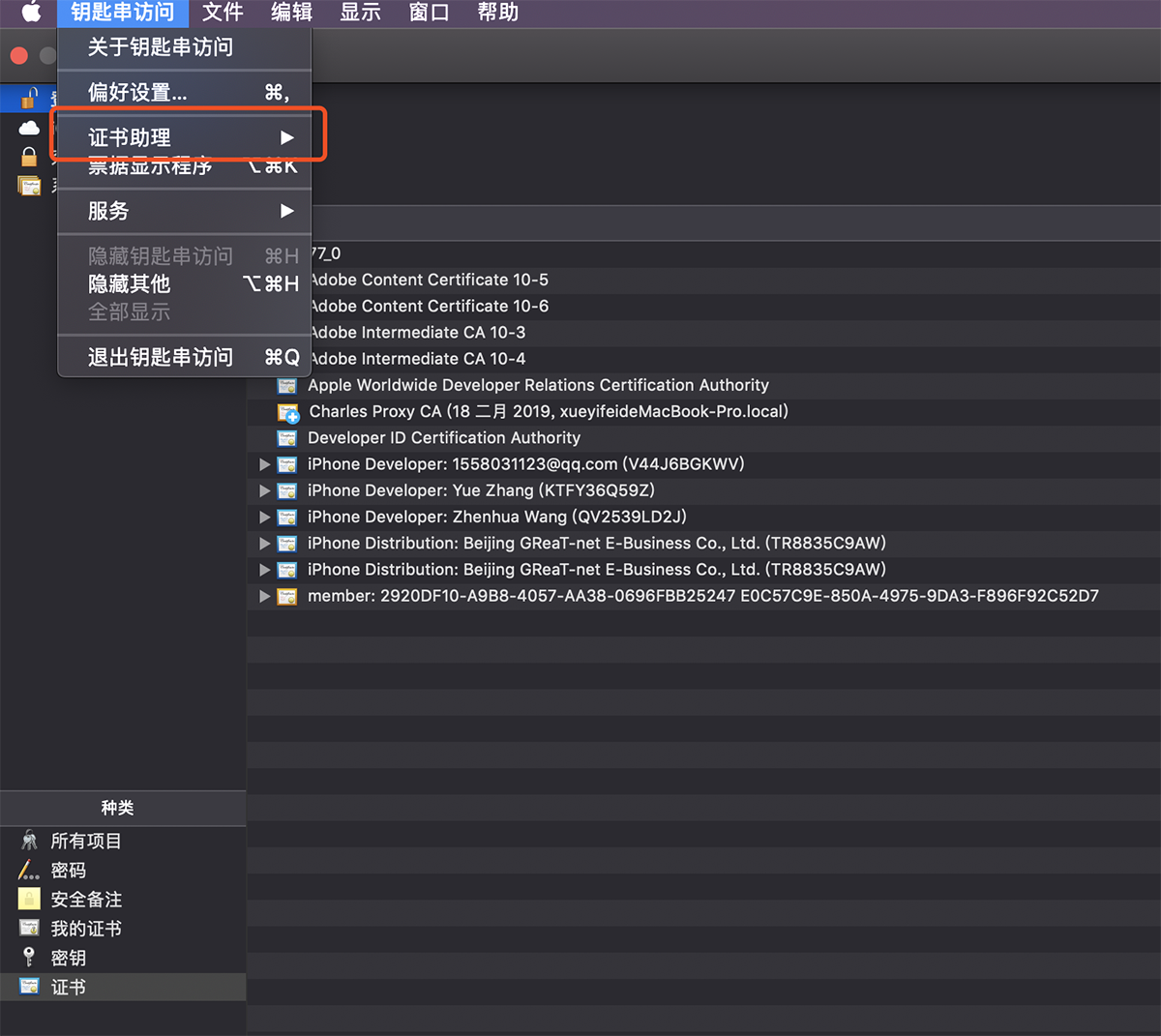
Task: Expand the member 2920DF10 certificate
Action: pos(264,596)
